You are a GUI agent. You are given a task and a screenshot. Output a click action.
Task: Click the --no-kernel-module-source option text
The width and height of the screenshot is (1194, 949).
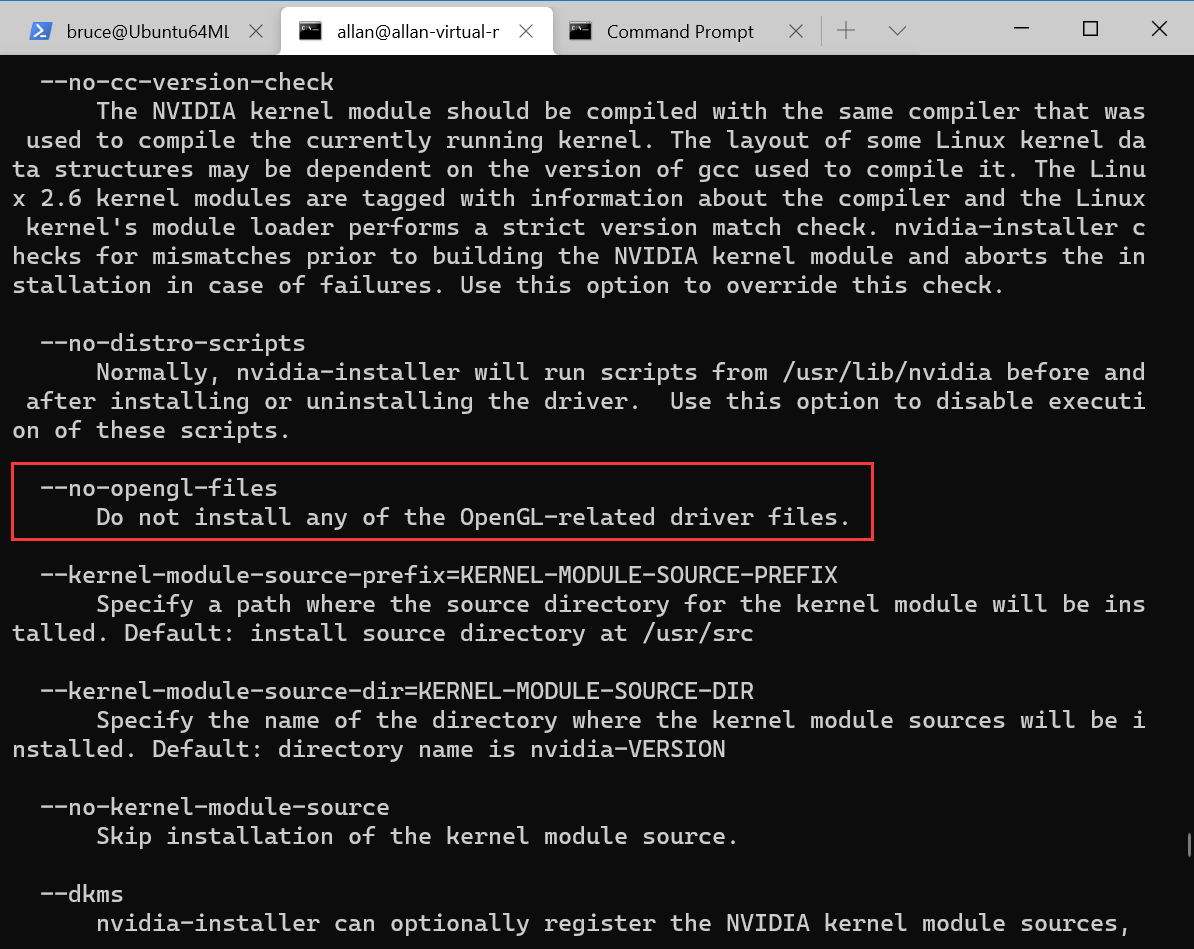click(215, 807)
